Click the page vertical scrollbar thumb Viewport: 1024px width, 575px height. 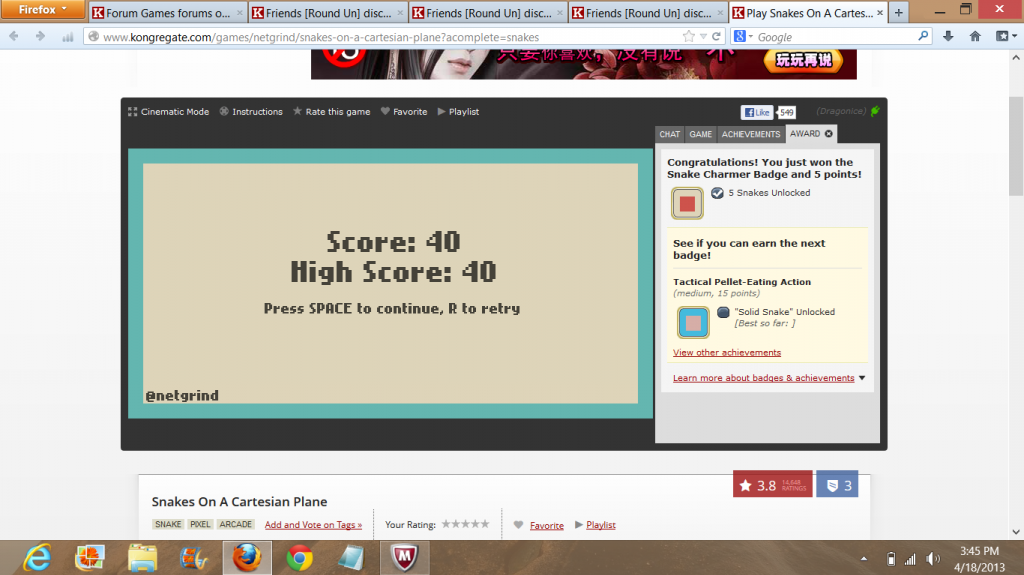(x=1016, y=146)
